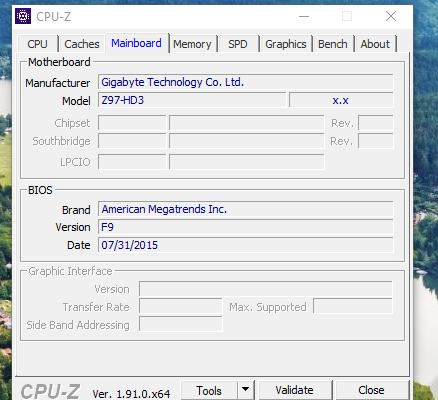Switch to the Graphics tab

[286, 44]
